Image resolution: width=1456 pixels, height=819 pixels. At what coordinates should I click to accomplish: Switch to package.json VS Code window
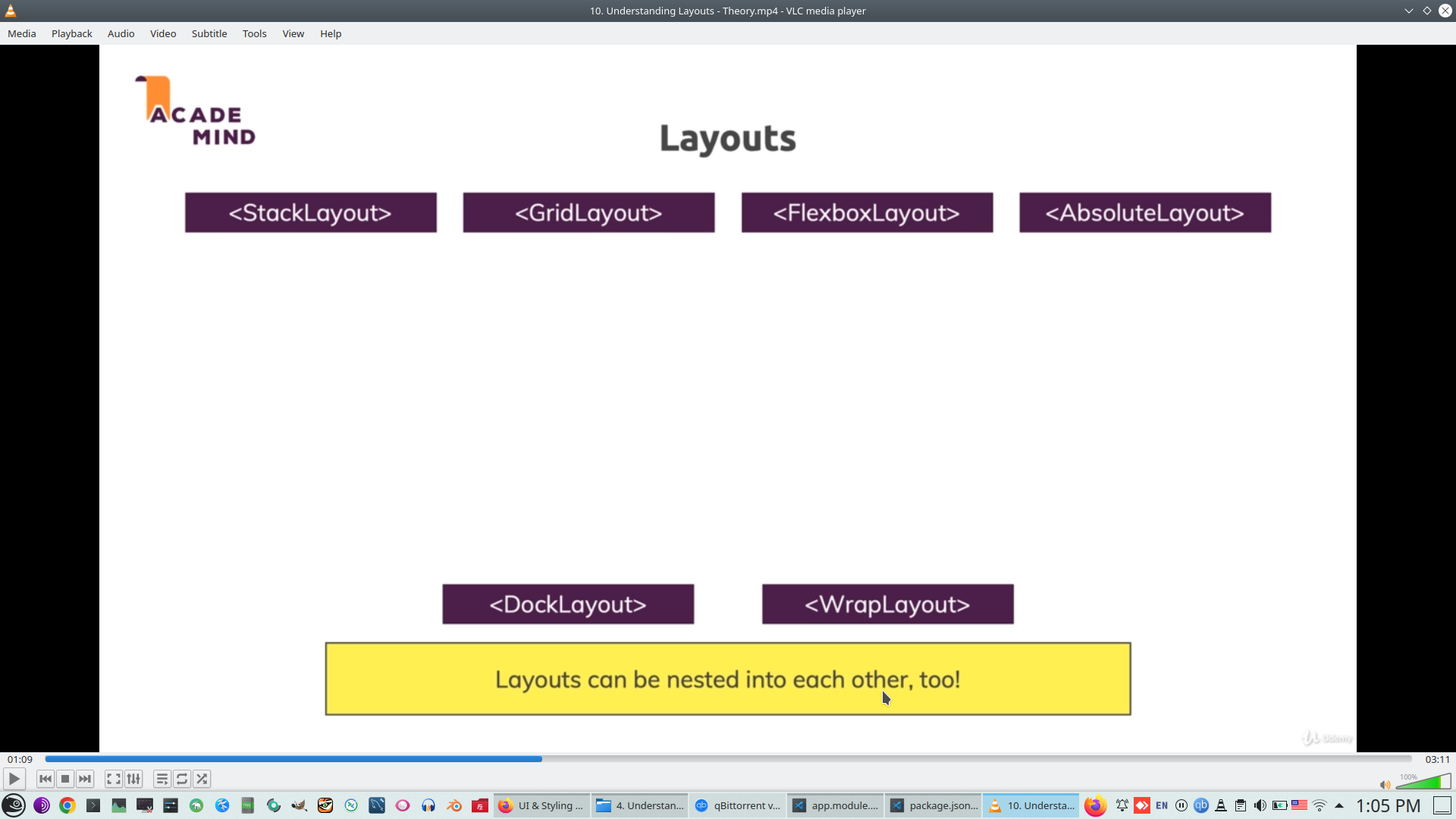(933, 805)
